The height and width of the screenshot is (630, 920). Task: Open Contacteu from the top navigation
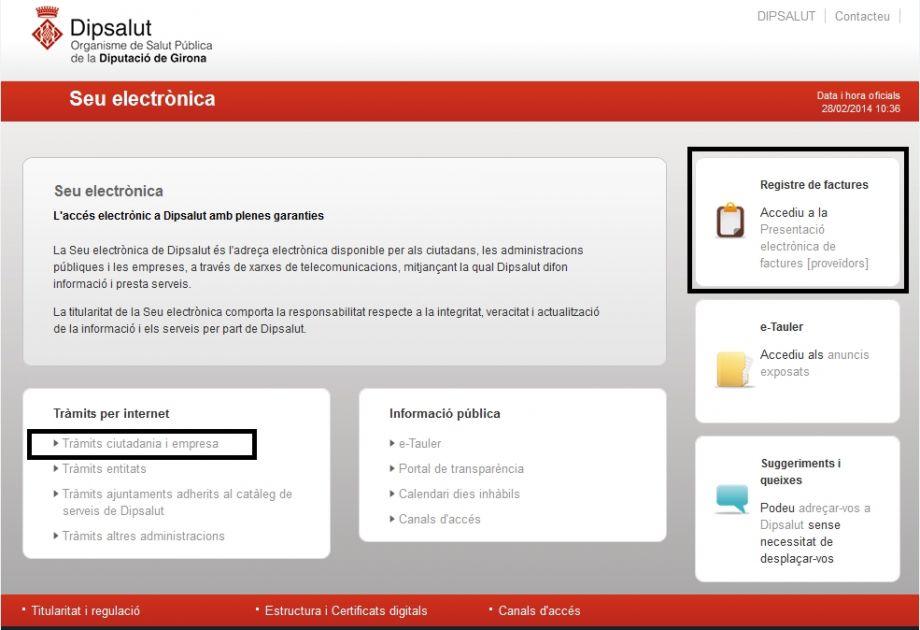click(x=862, y=16)
